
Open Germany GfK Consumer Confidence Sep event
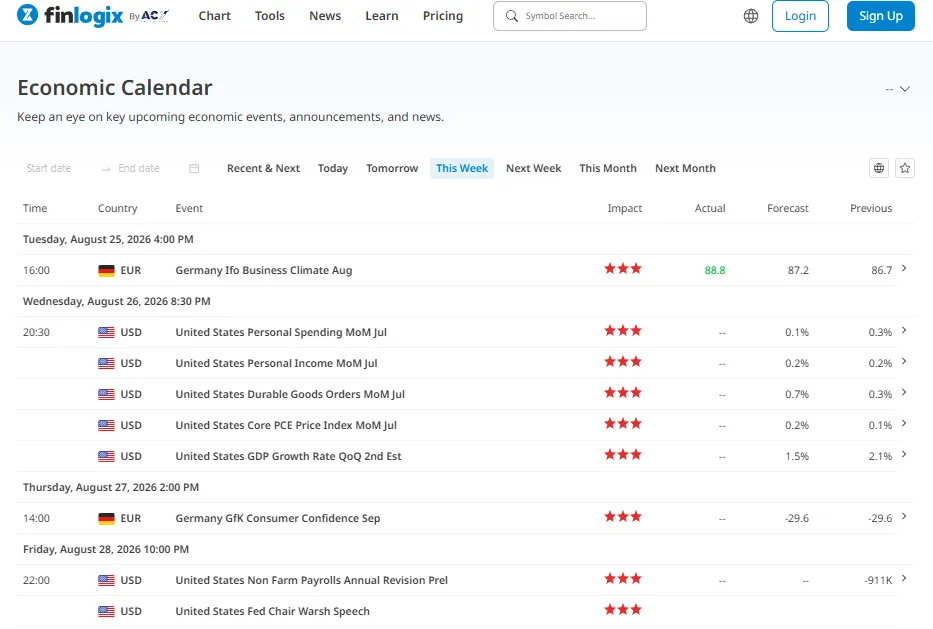tap(277, 518)
